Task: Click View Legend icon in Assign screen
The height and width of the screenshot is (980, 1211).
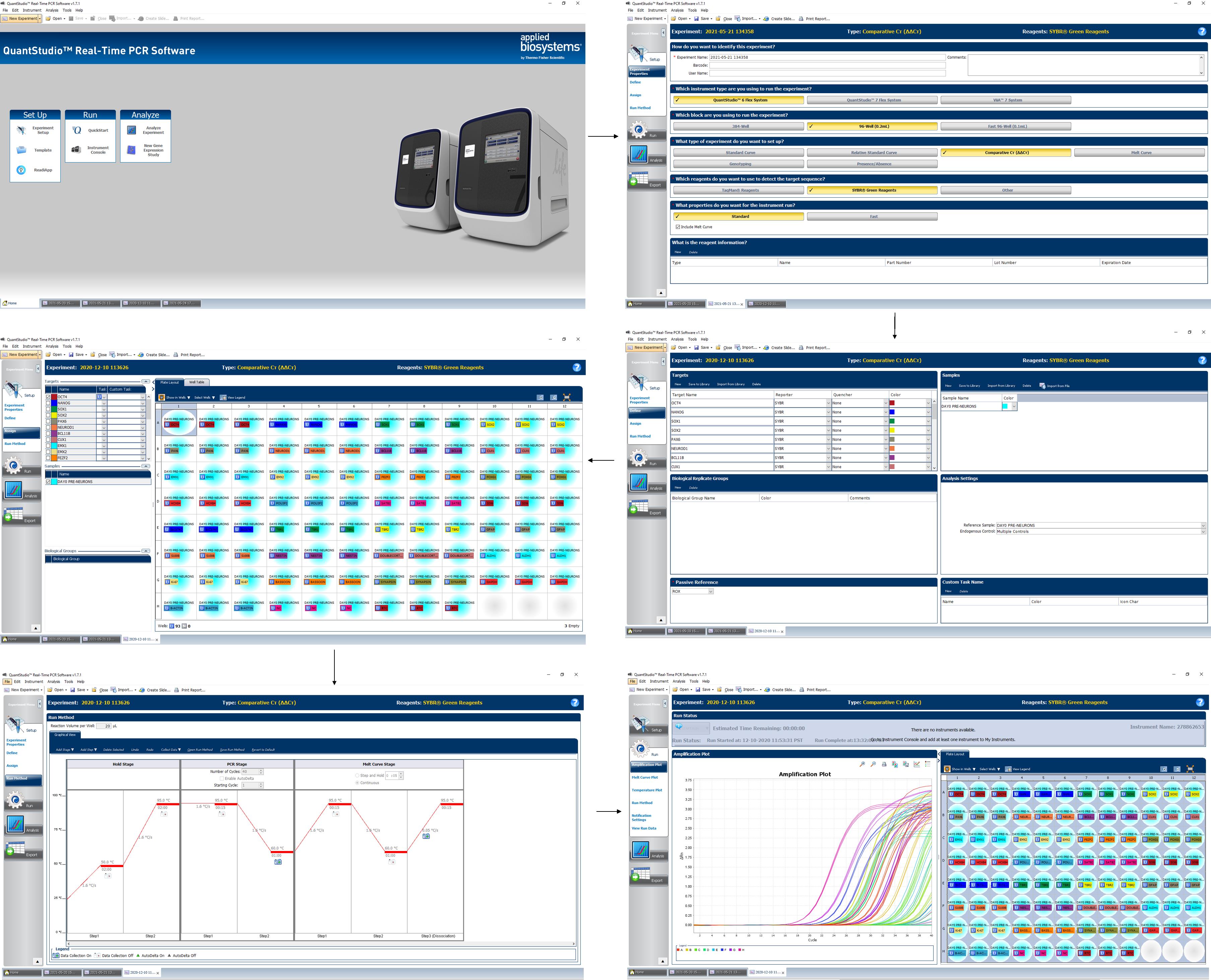Action: point(223,397)
